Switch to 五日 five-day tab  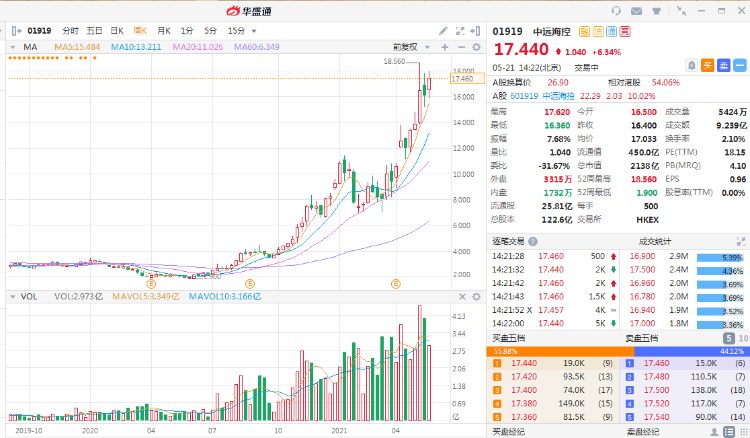pyautogui.click(x=94, y=31)
